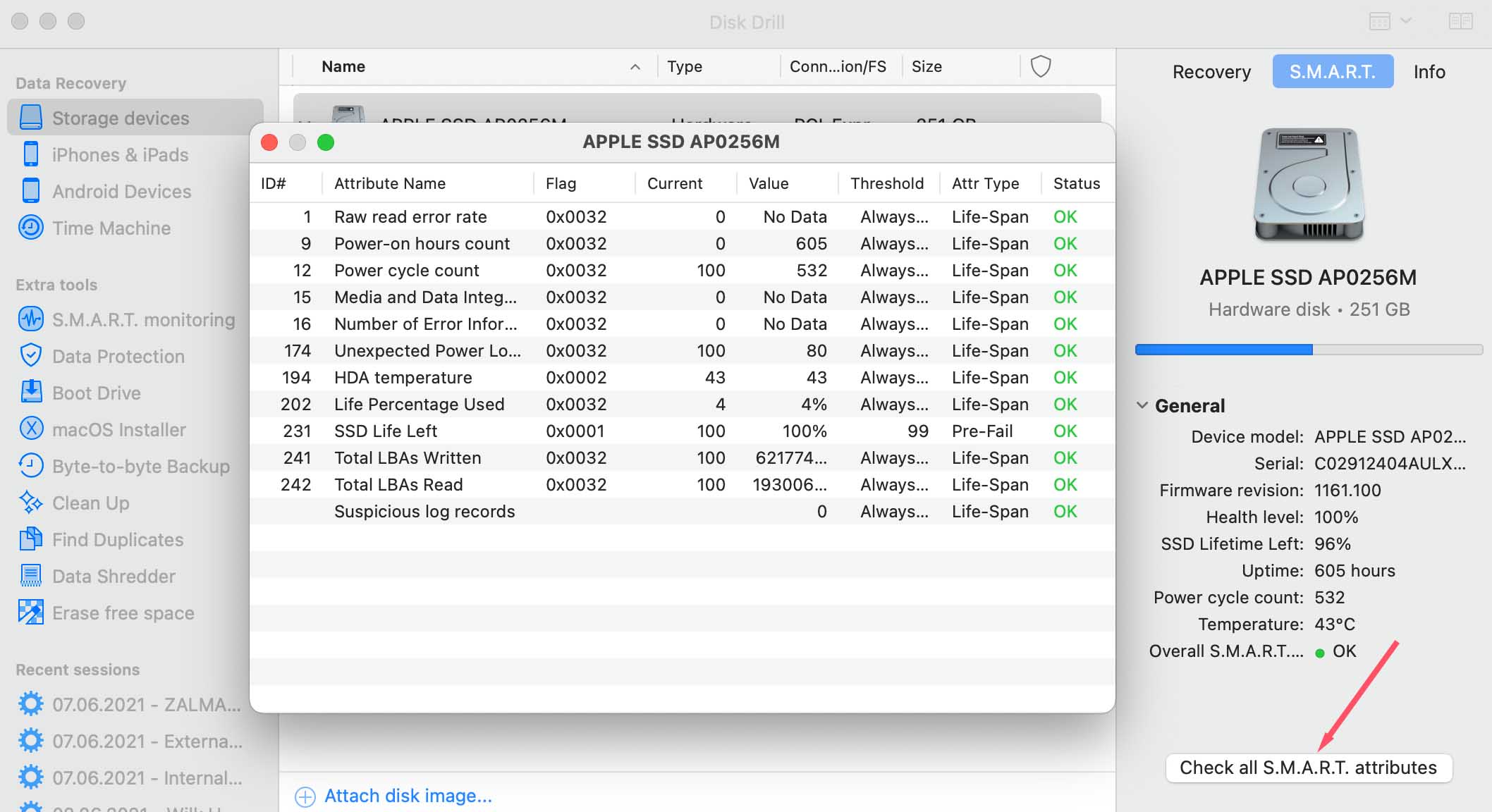Screen dimensions: 1492x812
Task: Select Total LBAs Read row
Action: point(682,484)
